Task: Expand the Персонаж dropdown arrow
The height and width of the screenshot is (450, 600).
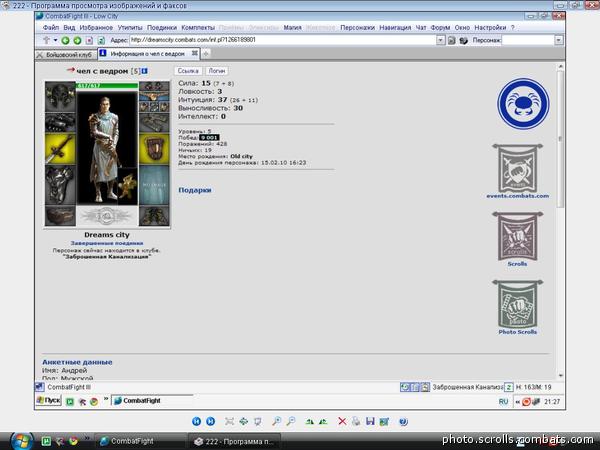Action: click(x=559, y=40)
